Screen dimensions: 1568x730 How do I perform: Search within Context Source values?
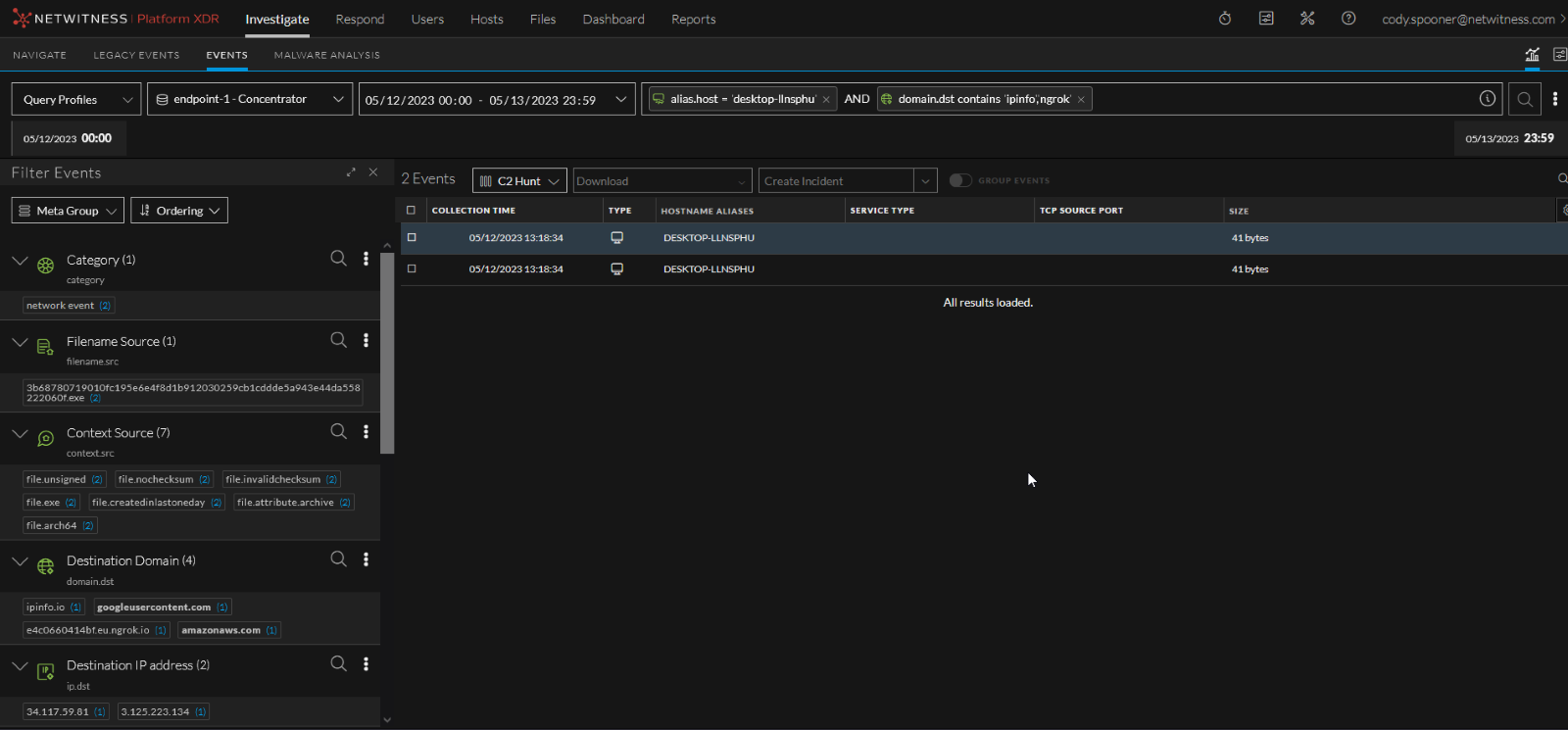(338, 430)
